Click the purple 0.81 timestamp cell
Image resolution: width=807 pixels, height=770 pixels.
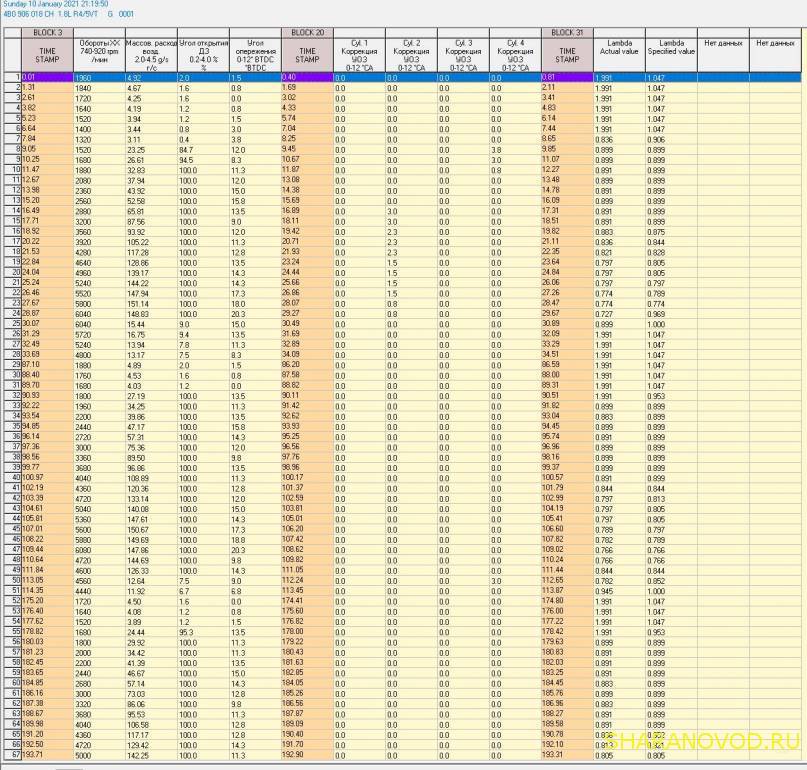pyautogui.click(x=566, y=77)
